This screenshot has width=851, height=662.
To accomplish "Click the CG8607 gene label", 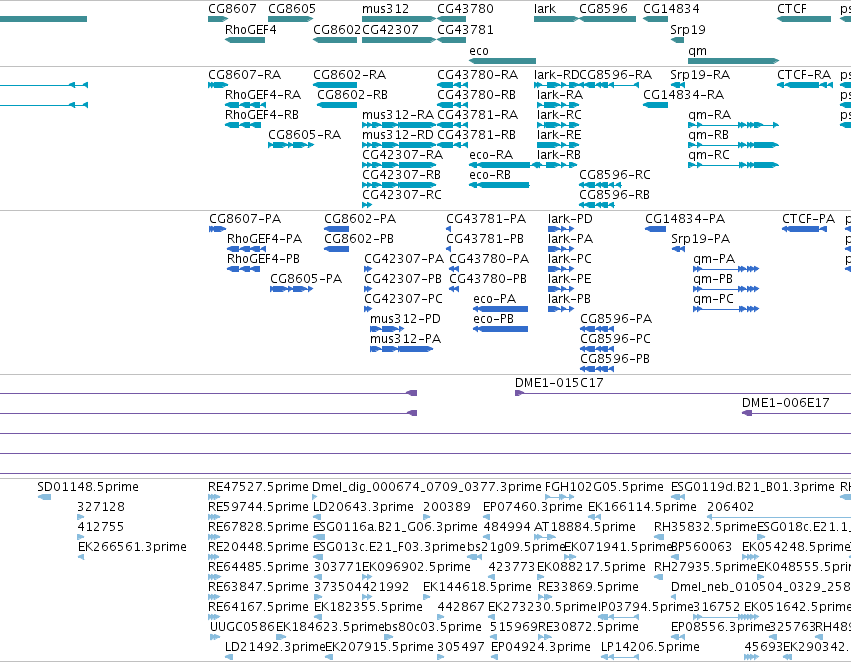I will click(x=232, y=9).
